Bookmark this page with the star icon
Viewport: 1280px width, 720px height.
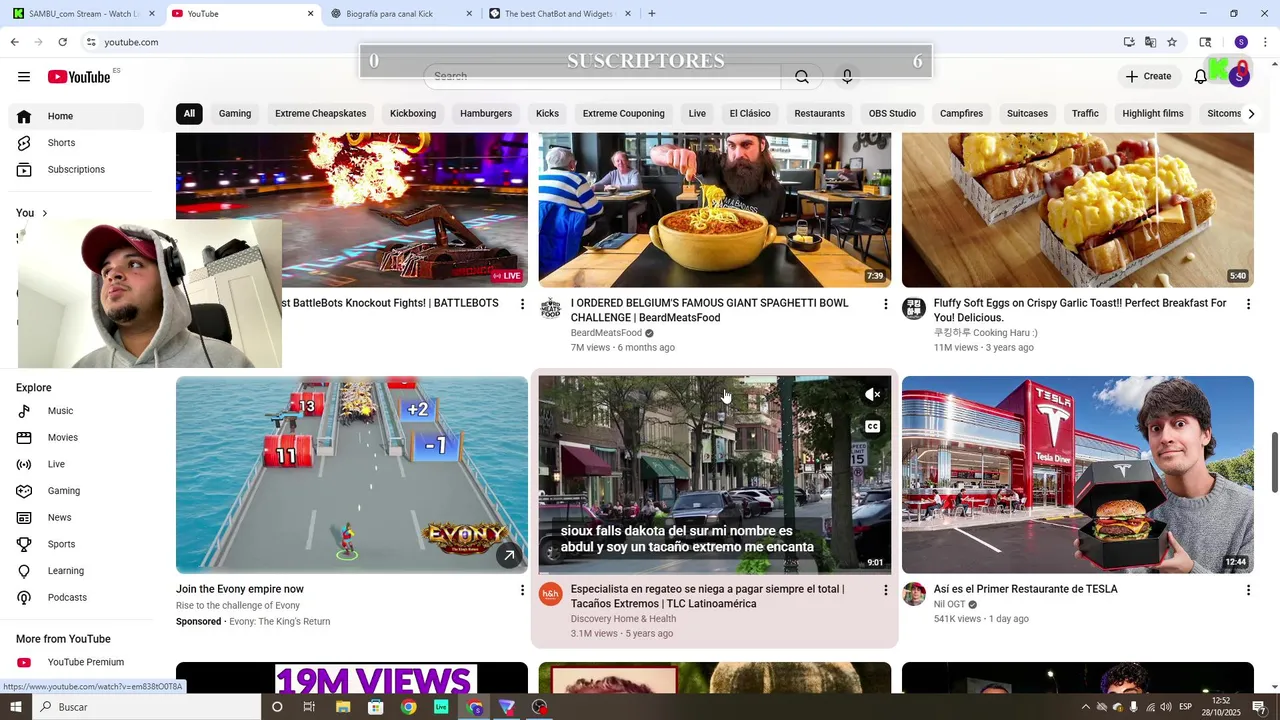(x=1172, y=42)
